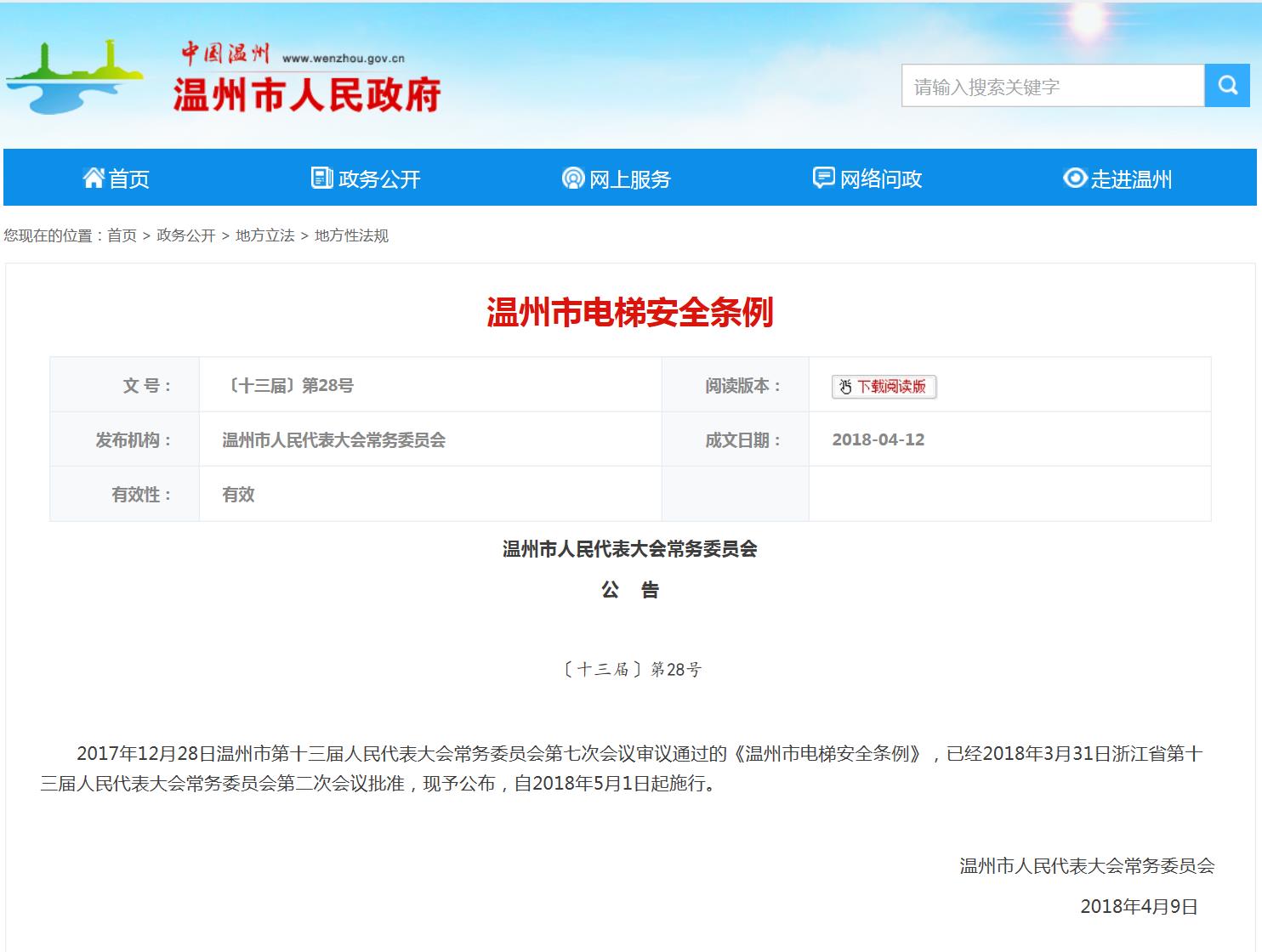Click the eye icon beside 走进温州
Screen dimensions: 1262x952
click(x=1075, y=178)
